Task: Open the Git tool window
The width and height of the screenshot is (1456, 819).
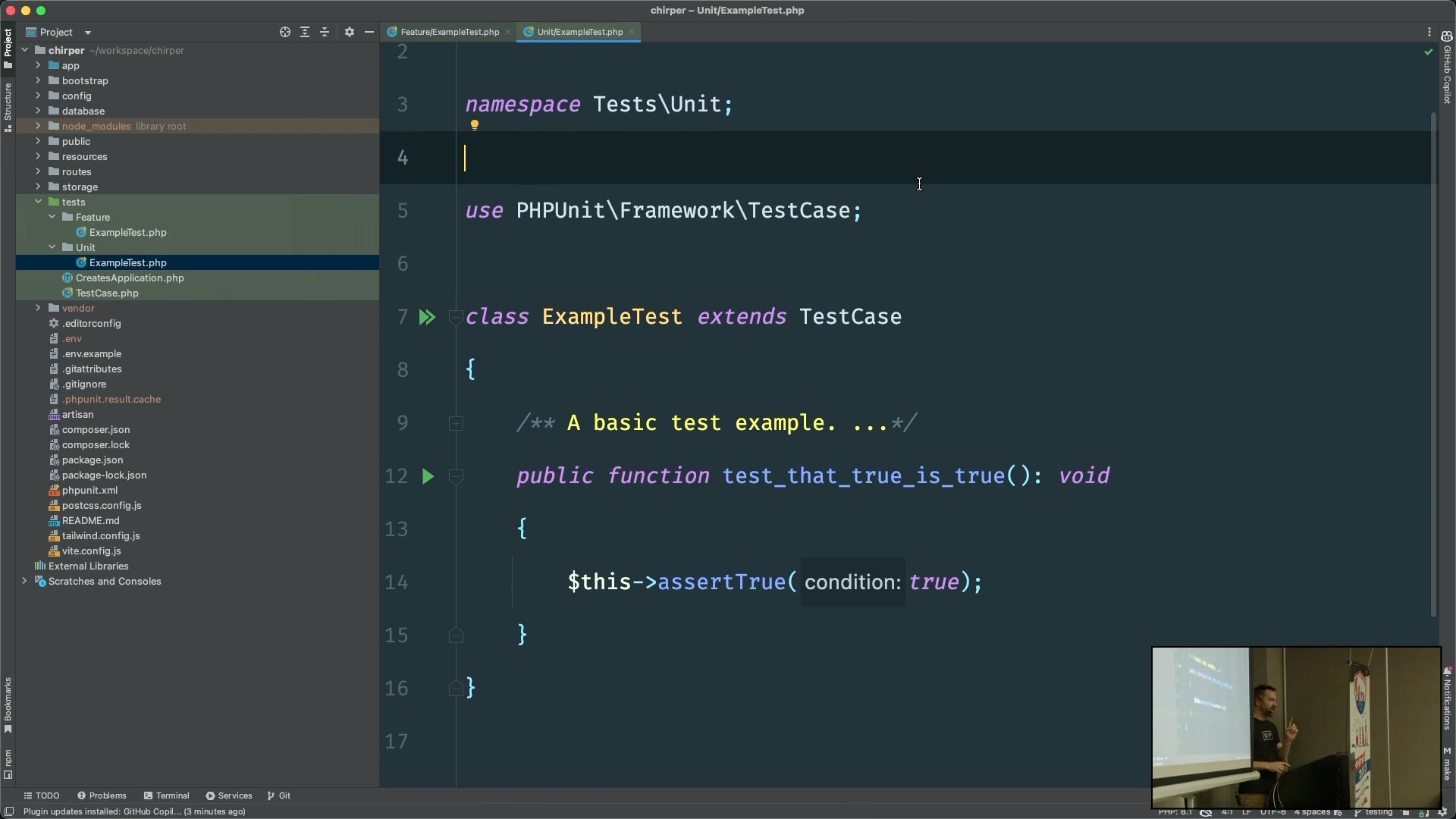Action: pos(279,795)
